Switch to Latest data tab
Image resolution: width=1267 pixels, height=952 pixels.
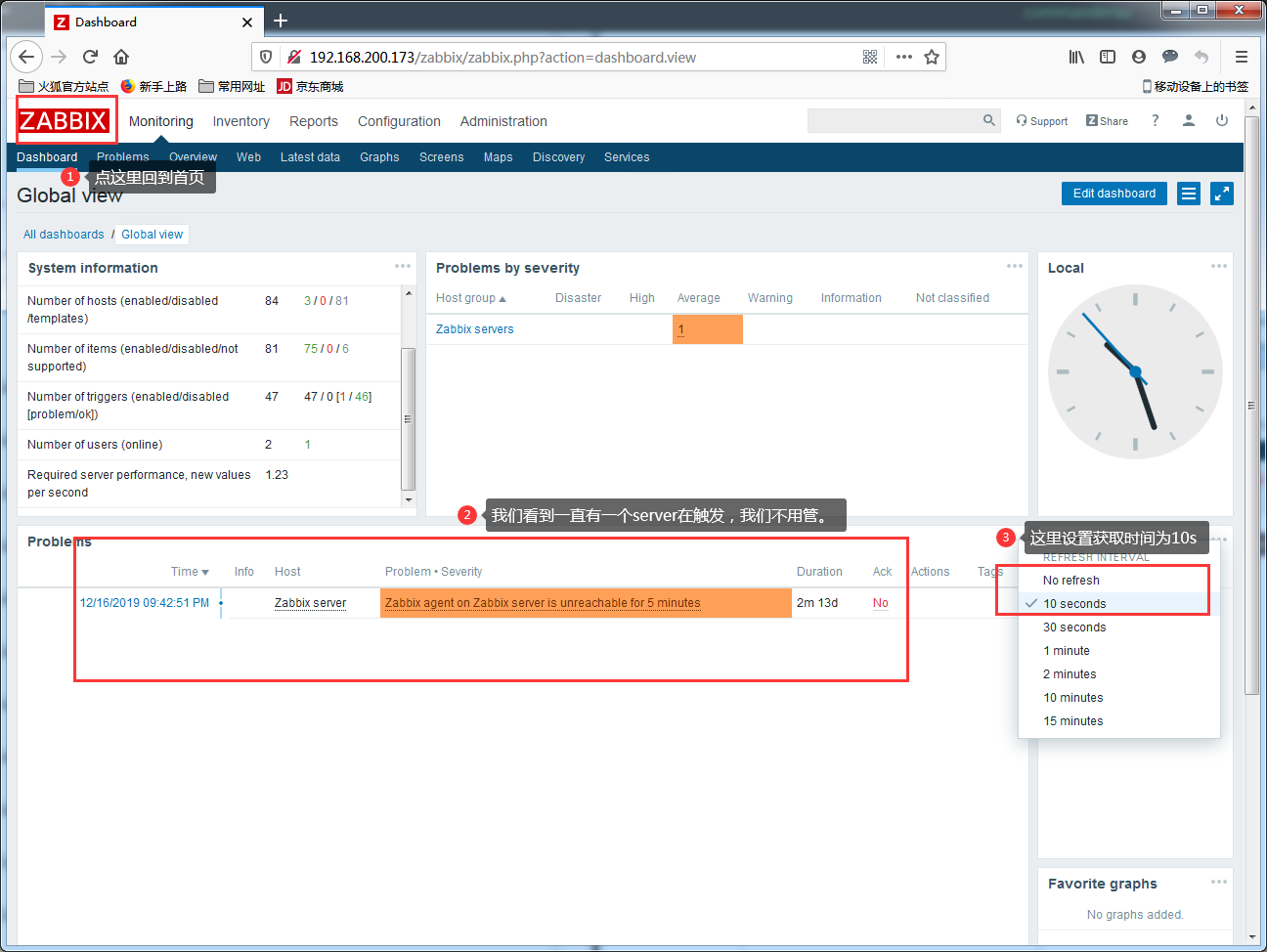[310, 157]
